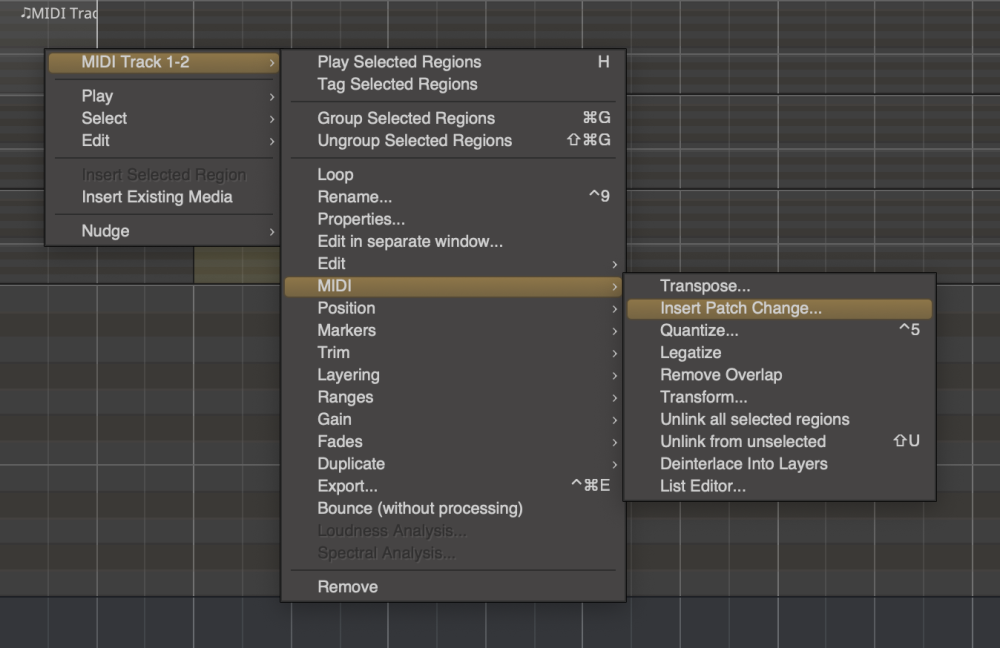Expand the Play submenu in context menu
The width and height of the screenshot is (1000, 648).
pos(163,96)
